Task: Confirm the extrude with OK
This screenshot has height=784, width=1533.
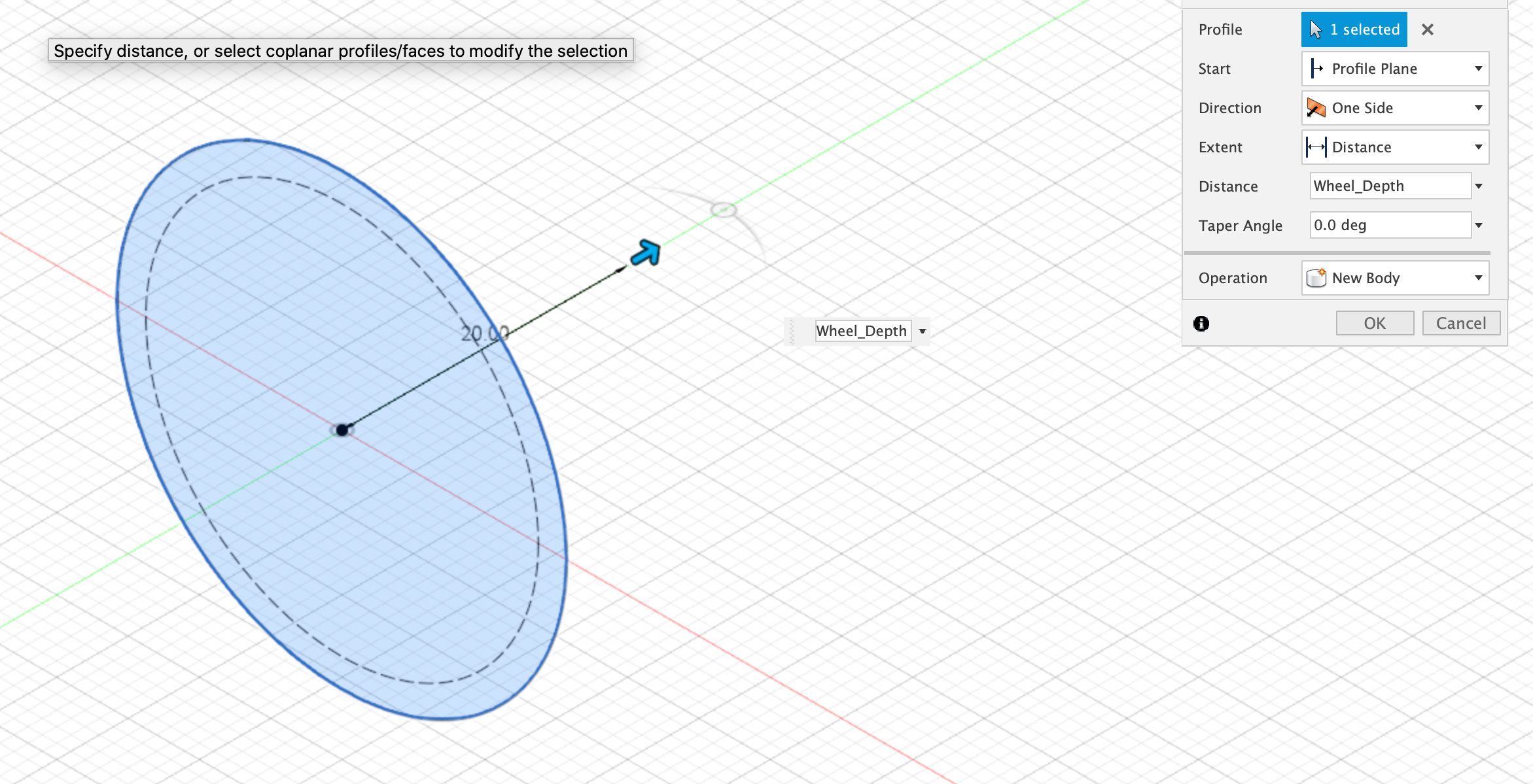Action: [1375, 323]
